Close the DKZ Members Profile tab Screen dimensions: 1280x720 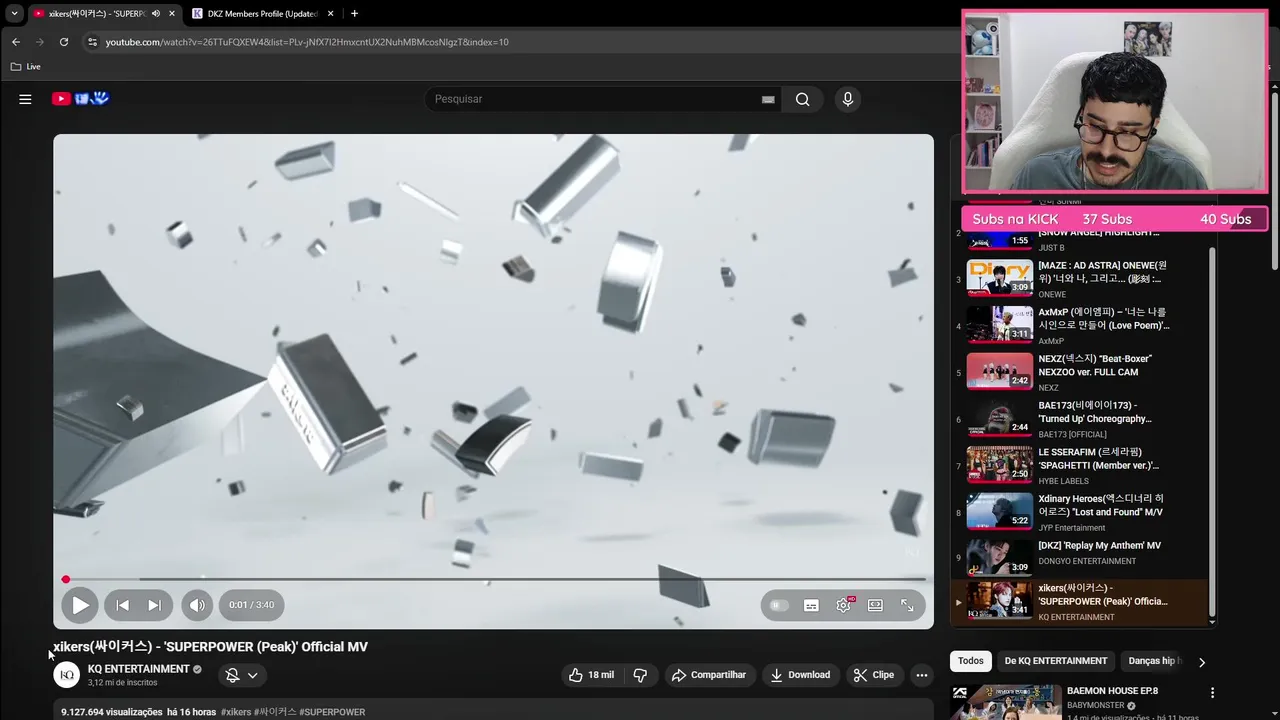(329, 14)
